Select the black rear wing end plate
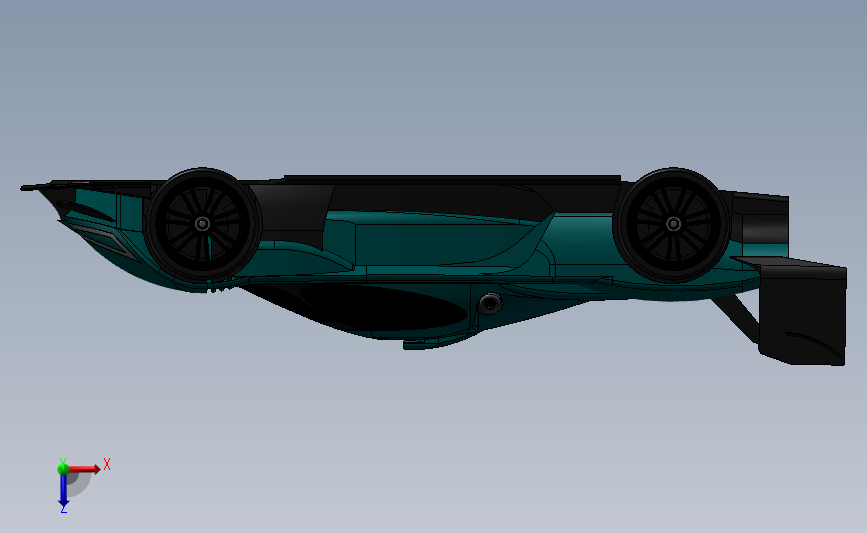The image size is (867, 533). tap(802, 315)
